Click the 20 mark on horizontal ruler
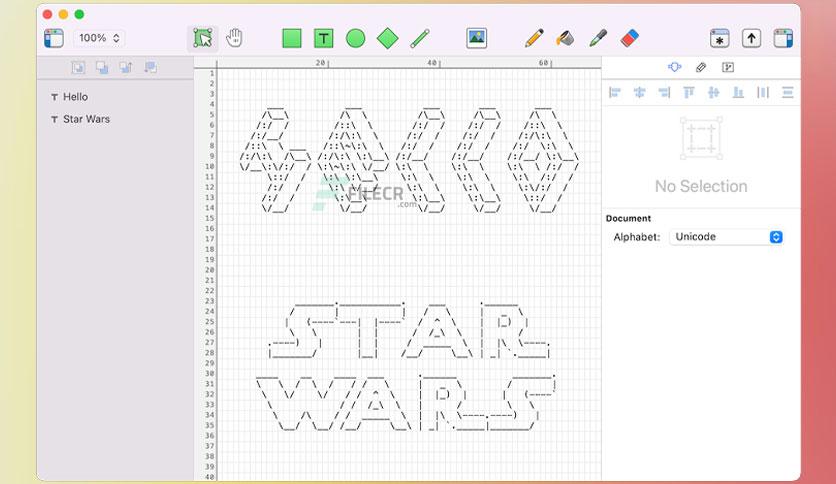Image resolution: width=836 pixels, height=484 pixels. tap(320, 63)
